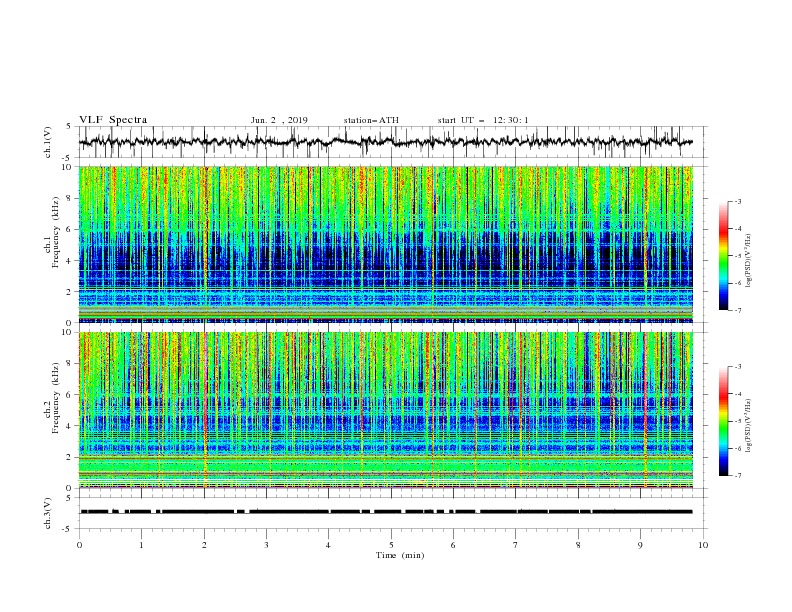
Task: Click the 'station=ATH' label
Action: pos(371,120)
